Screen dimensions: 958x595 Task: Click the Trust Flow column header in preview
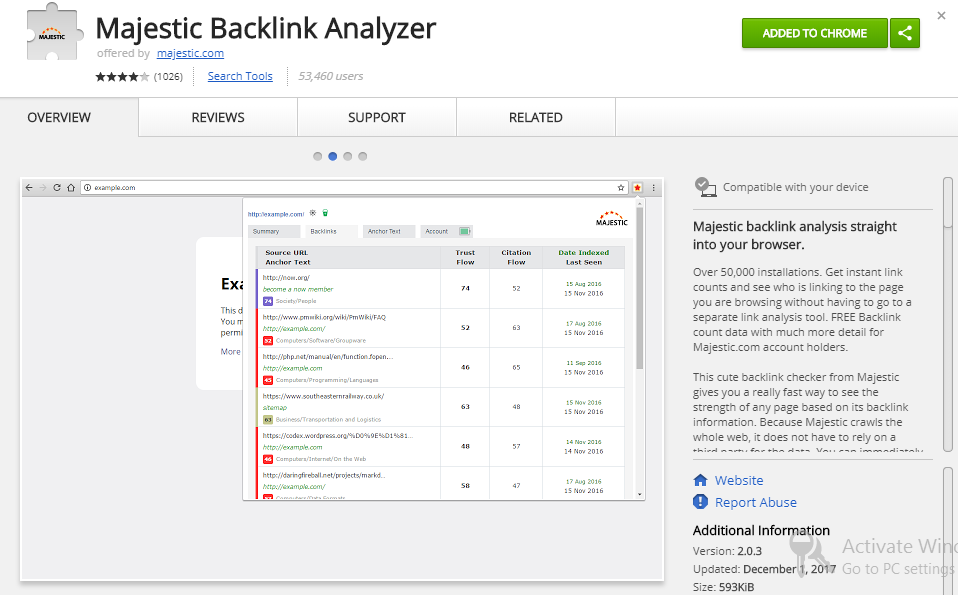point(465,257)
